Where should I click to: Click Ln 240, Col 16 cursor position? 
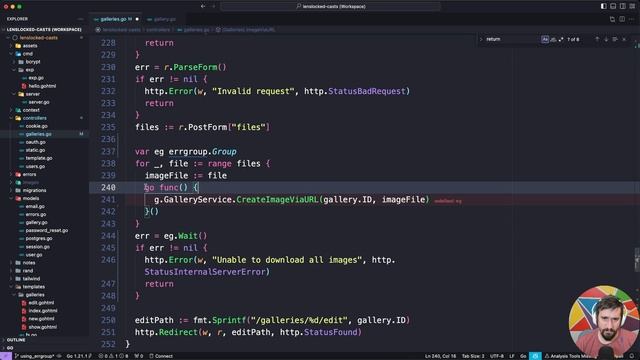tap(440, 356)
